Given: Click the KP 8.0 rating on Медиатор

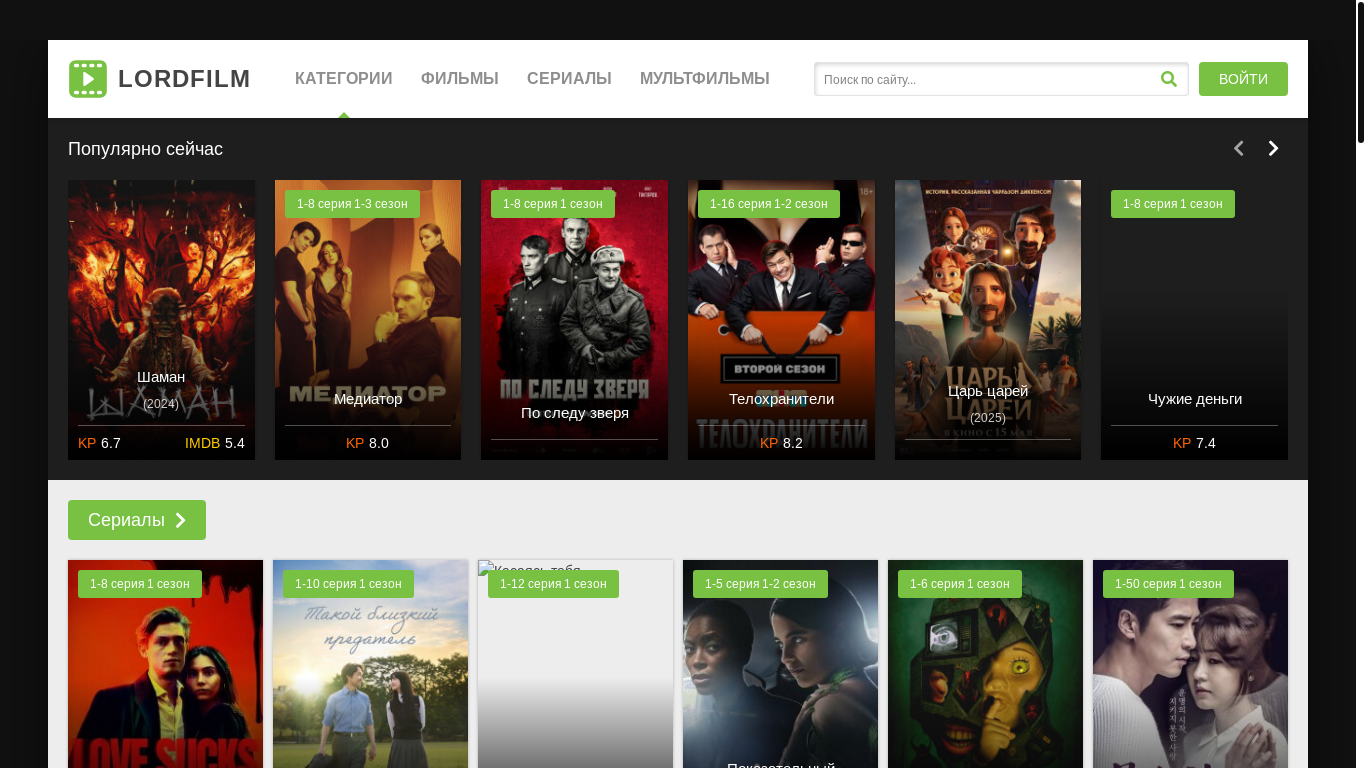Looking at the screenshot, I should coord(367,443).
